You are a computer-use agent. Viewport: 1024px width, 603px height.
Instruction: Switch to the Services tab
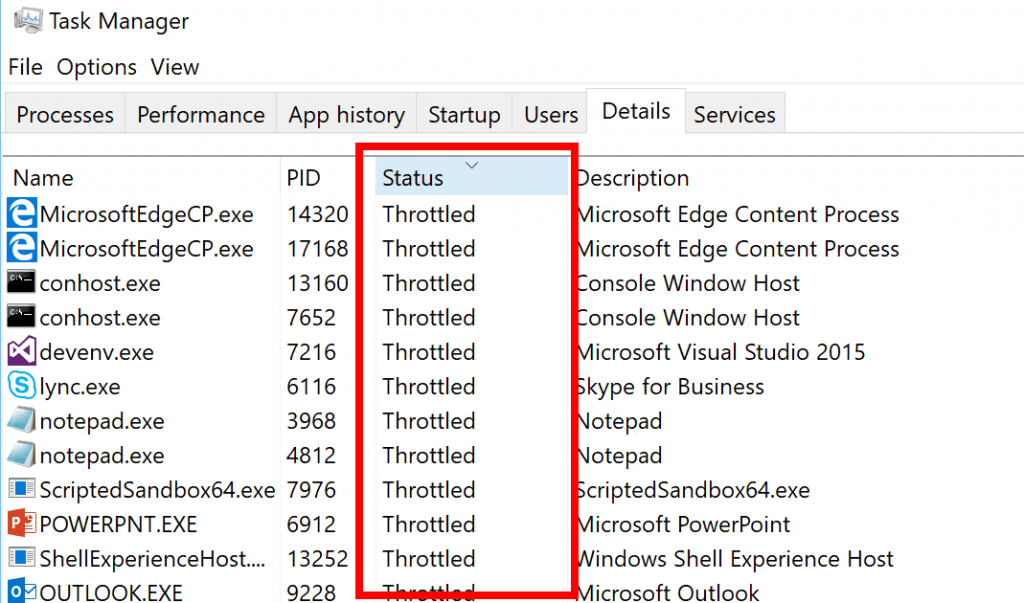tap(735, 114)
